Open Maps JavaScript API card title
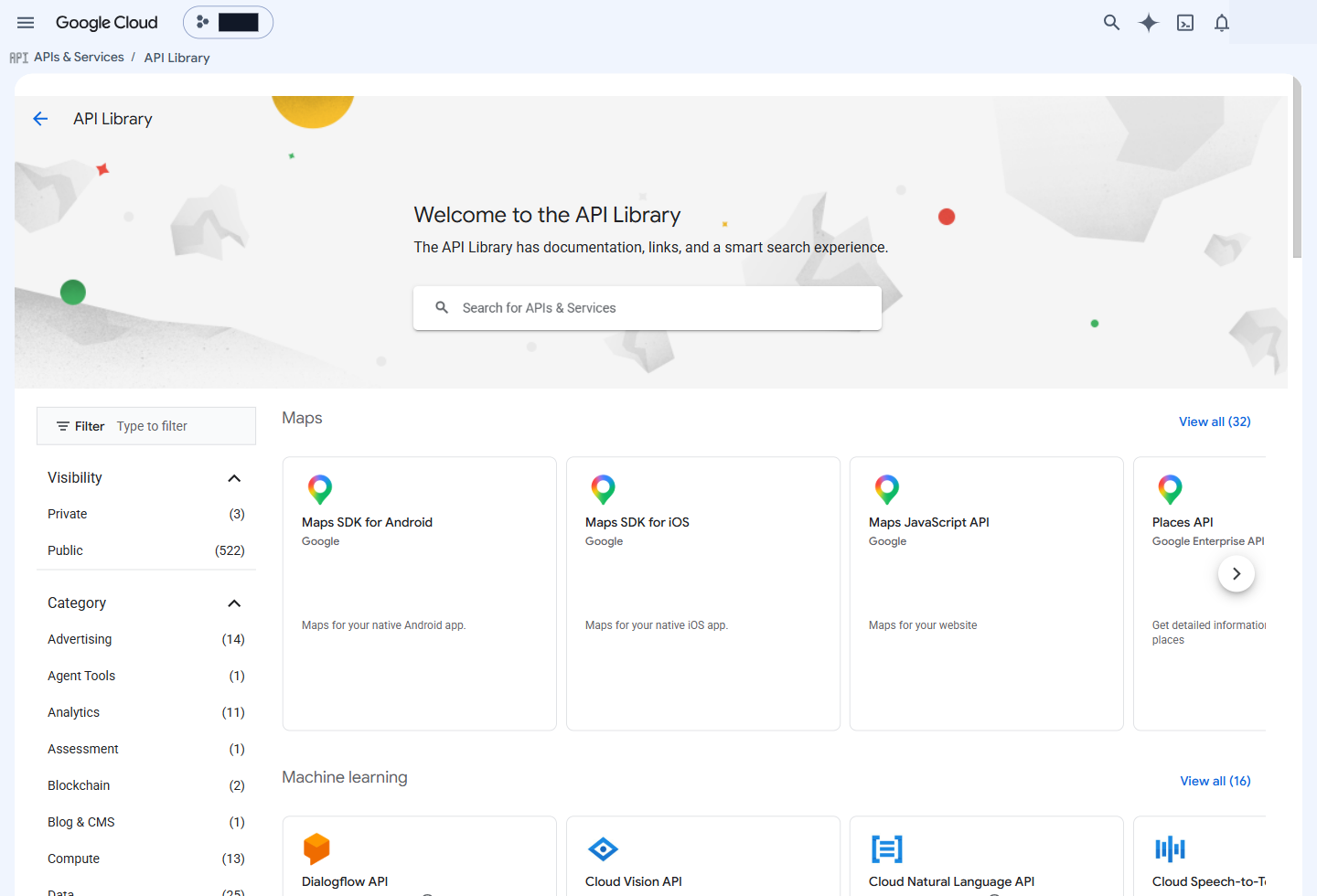The width and height of the screenshot is (1317, 896). click(x=929, y=522)
